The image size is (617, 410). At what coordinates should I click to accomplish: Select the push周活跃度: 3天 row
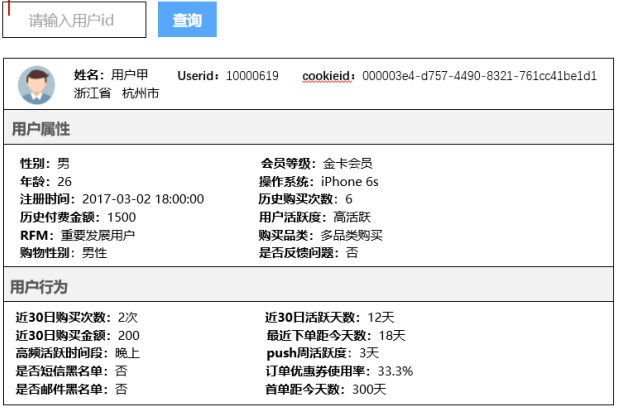(x=323, y=353)
